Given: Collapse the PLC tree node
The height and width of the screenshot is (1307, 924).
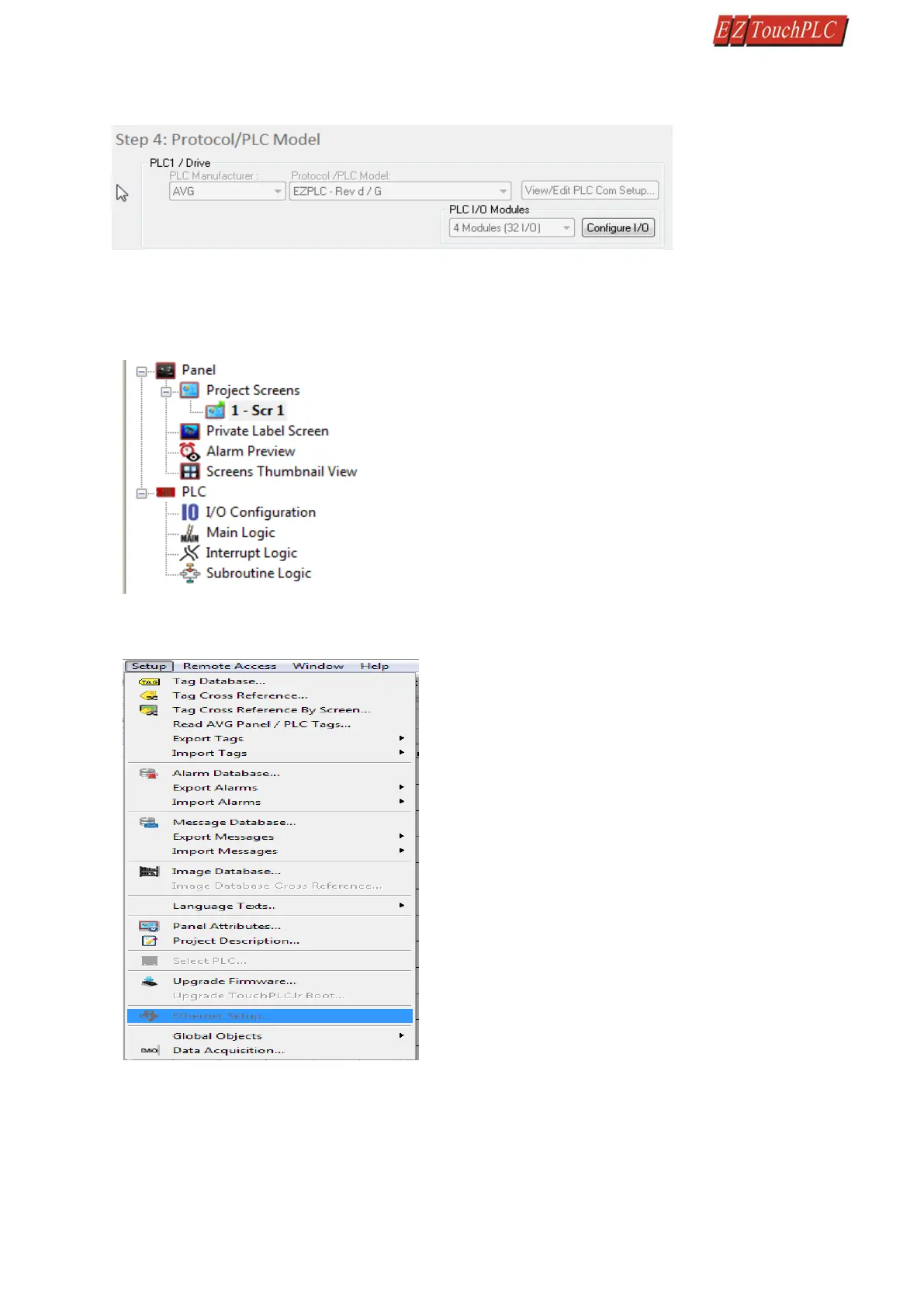Looking at the screenshot, I should coord(141,493).
